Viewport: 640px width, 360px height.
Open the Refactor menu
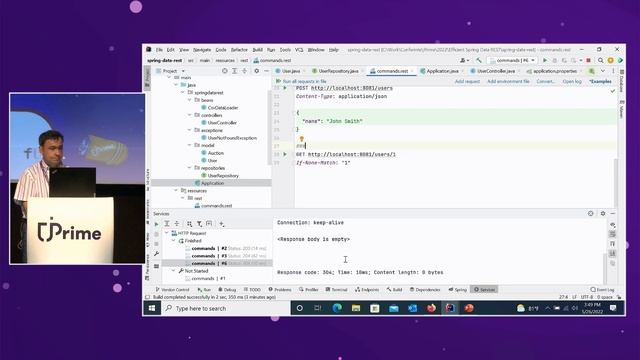point(239,50)
